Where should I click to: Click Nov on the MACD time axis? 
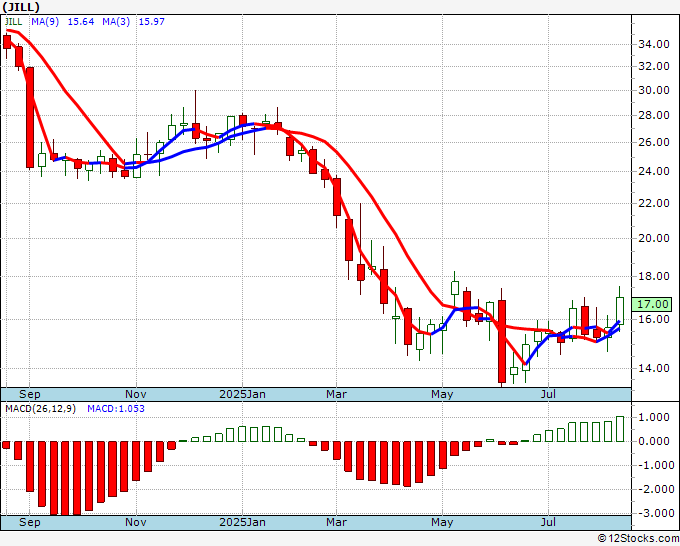coord(136,522)
